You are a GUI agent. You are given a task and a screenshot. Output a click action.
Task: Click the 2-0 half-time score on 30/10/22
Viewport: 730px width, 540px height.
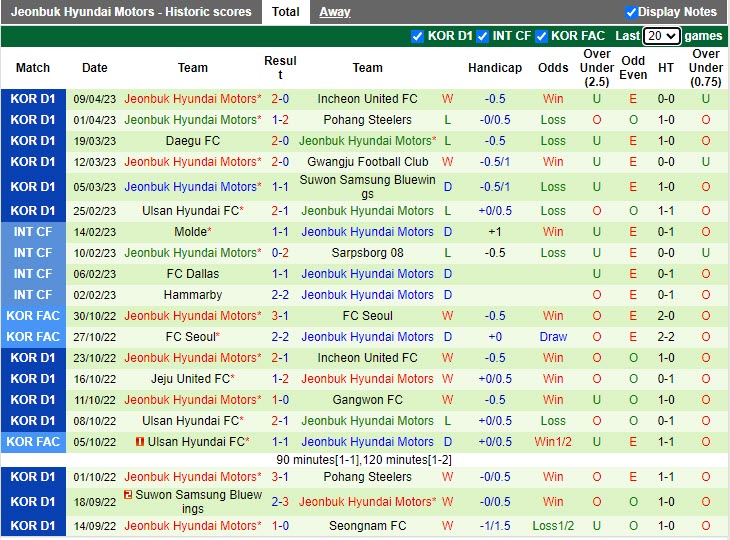pyautogui.click(x=666, y=316)
